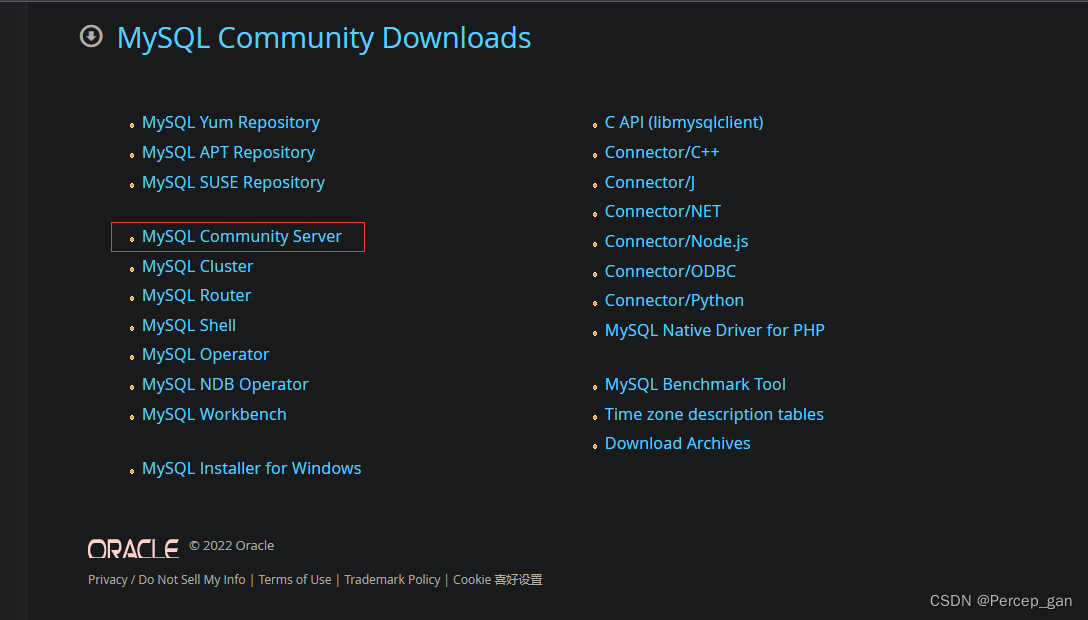Go to MySQL Cluster downloads
Viewport: 1088px width, 620px height.
point(197,266)
